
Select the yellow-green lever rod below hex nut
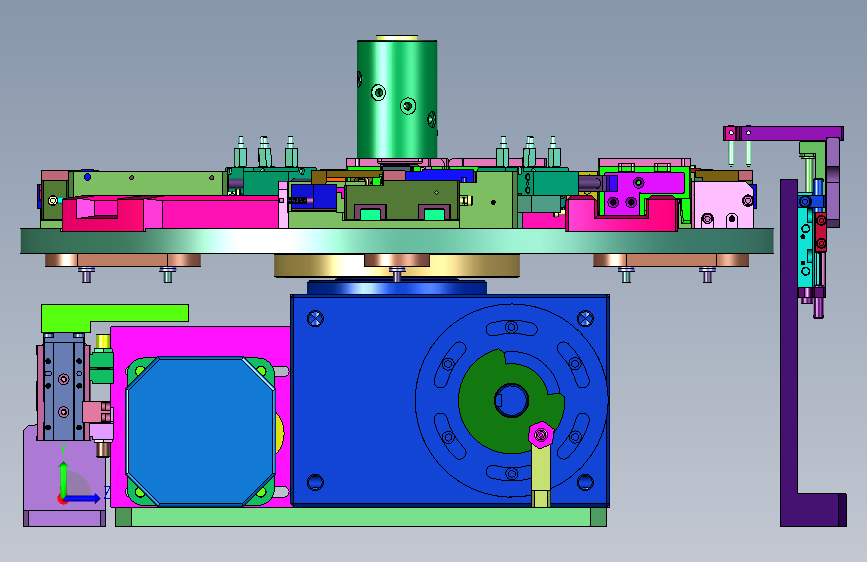(541, 477)
